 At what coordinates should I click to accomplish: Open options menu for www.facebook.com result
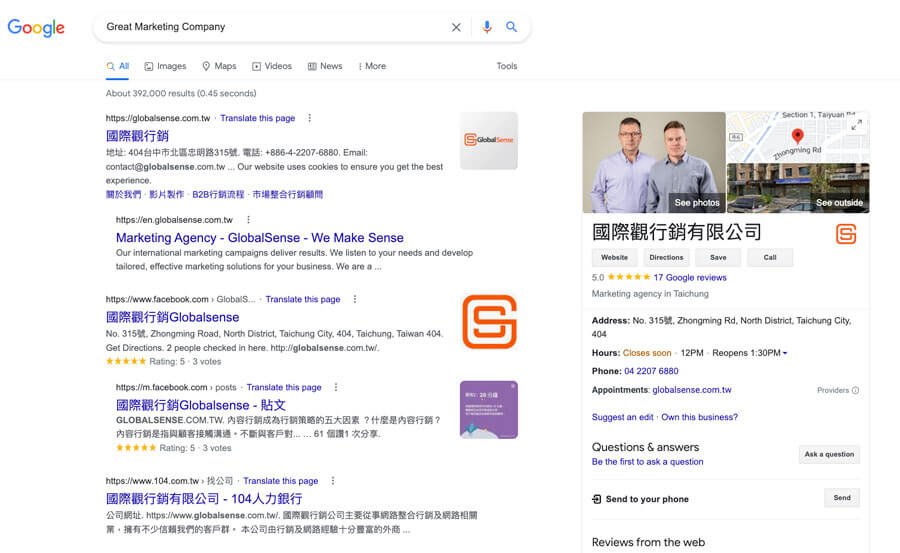point(355,299)
